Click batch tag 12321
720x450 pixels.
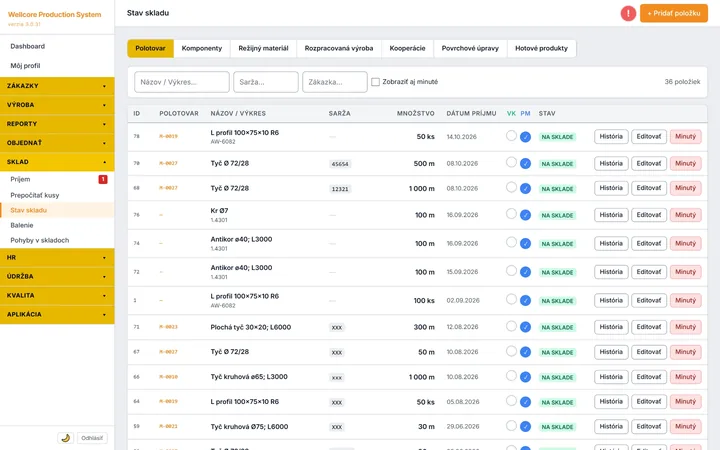(340, 189)
